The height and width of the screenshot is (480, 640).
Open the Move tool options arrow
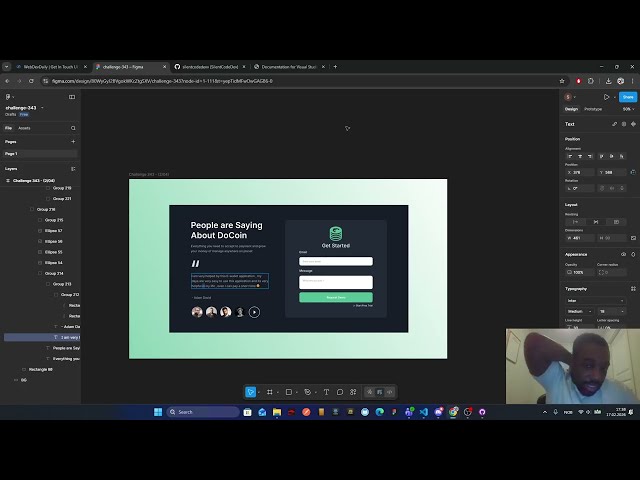[x=259, y=392]
